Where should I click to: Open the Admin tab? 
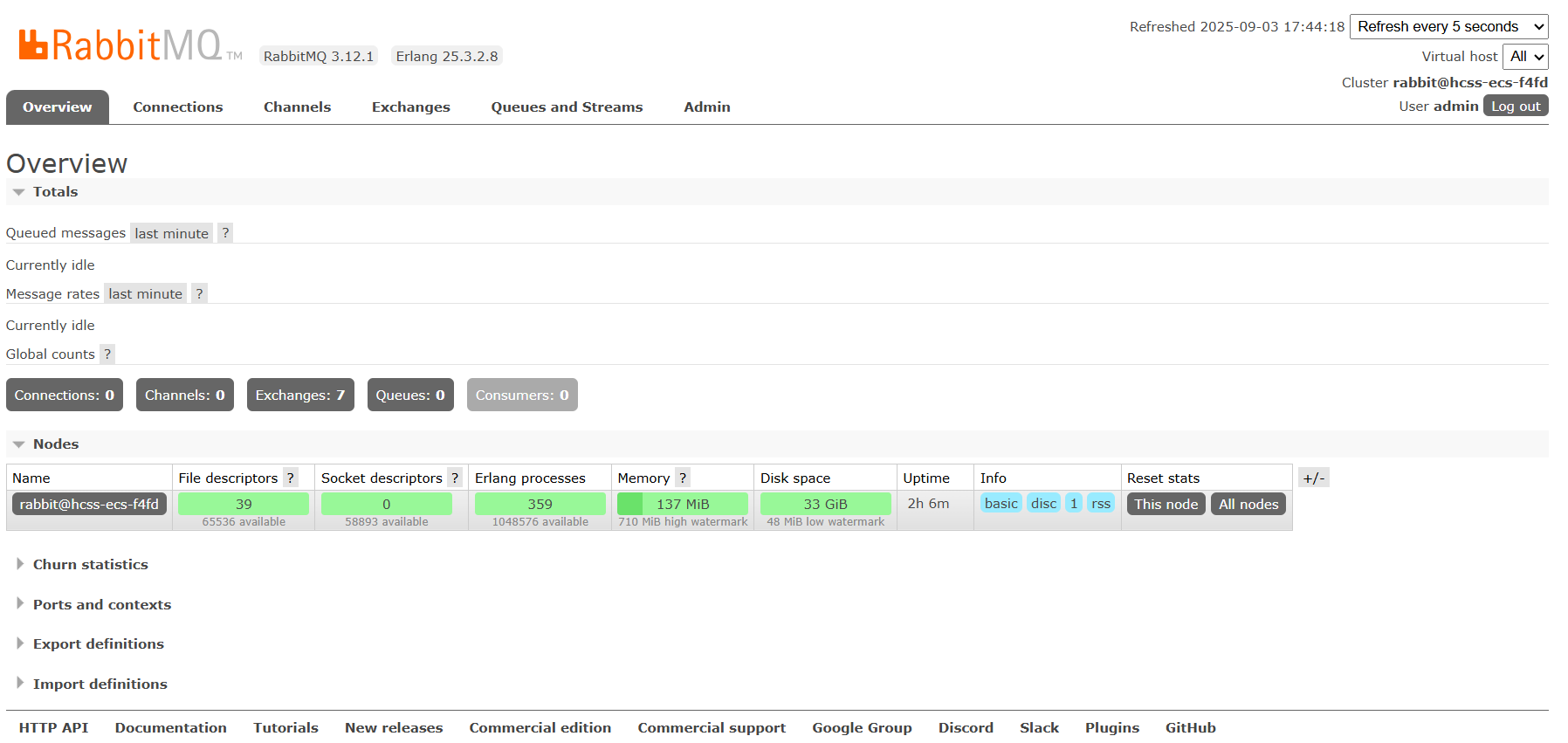coord(707,107)
